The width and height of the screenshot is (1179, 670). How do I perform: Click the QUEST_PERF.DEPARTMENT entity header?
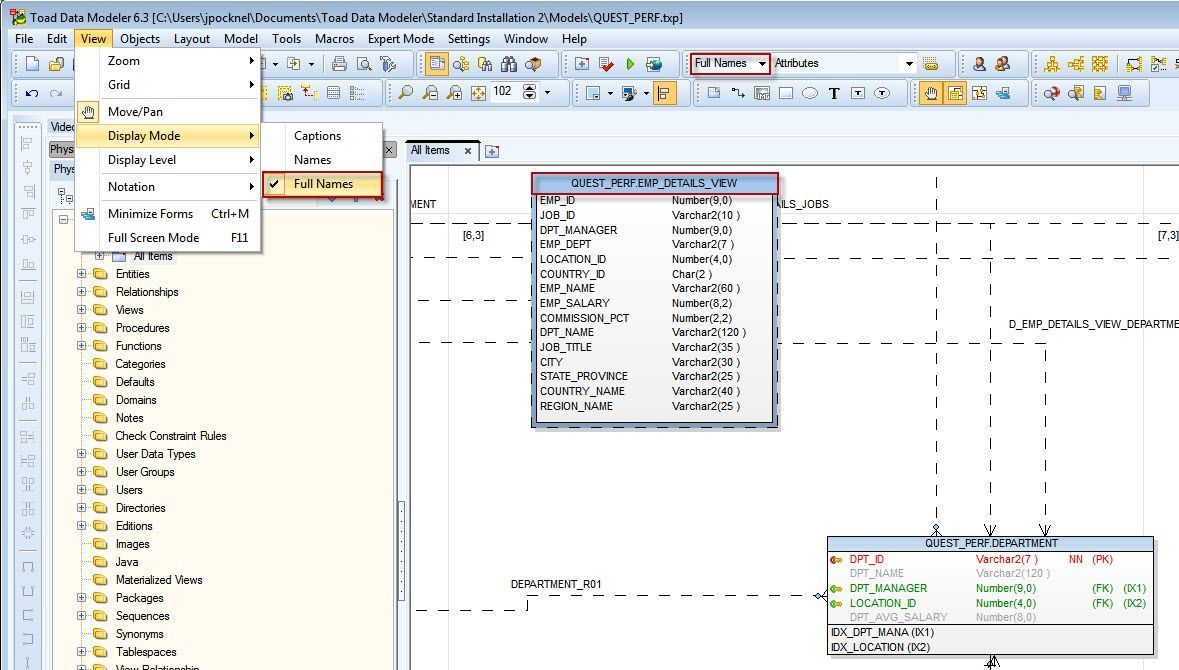point(990,543)
